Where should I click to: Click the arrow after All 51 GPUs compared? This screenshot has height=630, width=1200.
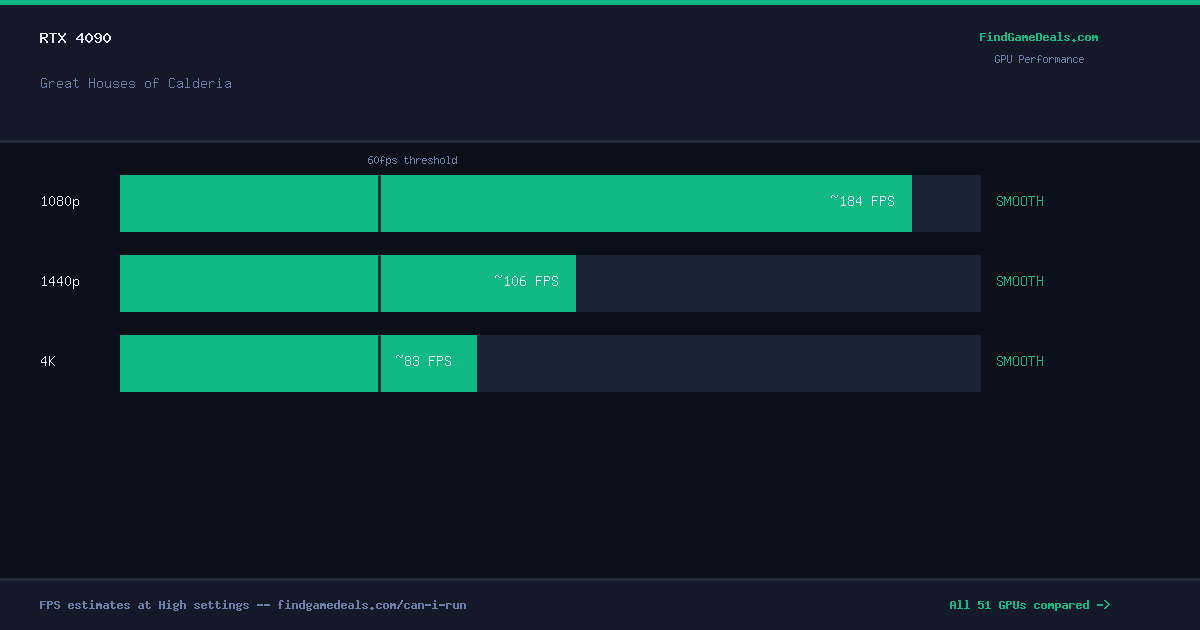click(x=1103, y=605)
